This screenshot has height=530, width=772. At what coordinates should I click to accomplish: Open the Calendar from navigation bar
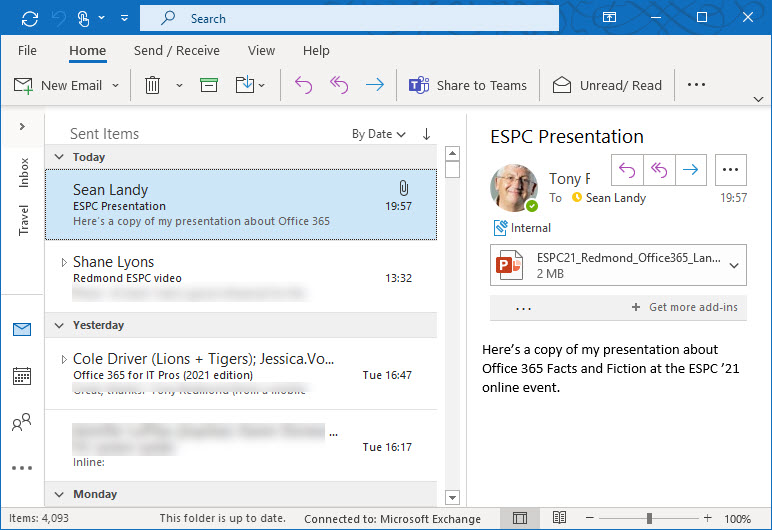pyautogui.click(x=22, y=376)
